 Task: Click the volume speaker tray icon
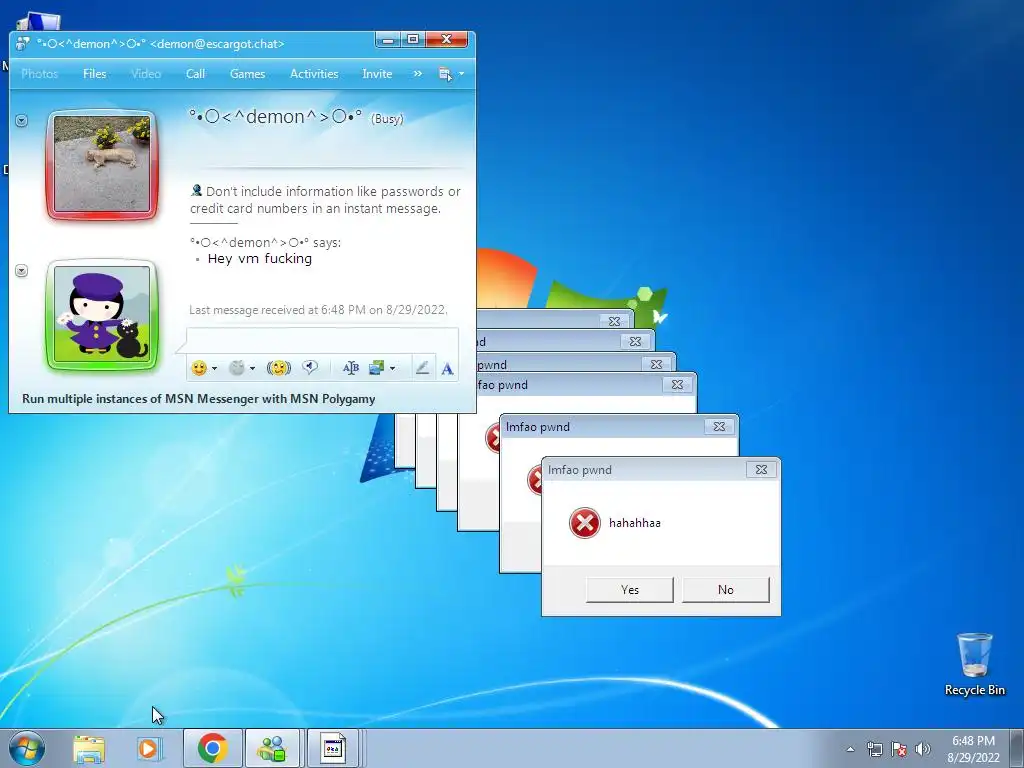click(x=923, y=749)
